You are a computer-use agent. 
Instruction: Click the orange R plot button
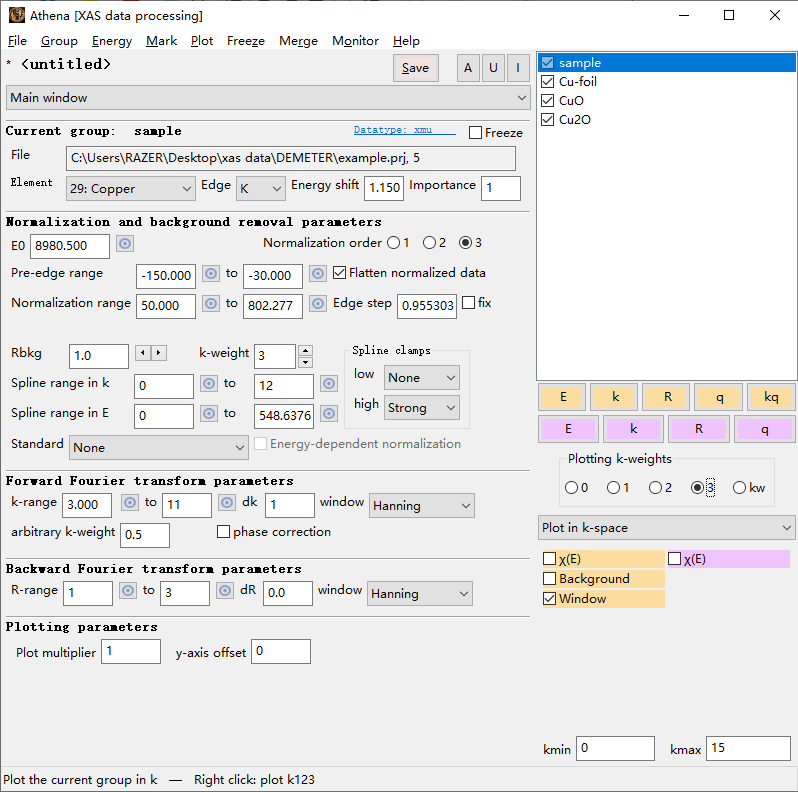click(x=667, y=397)
